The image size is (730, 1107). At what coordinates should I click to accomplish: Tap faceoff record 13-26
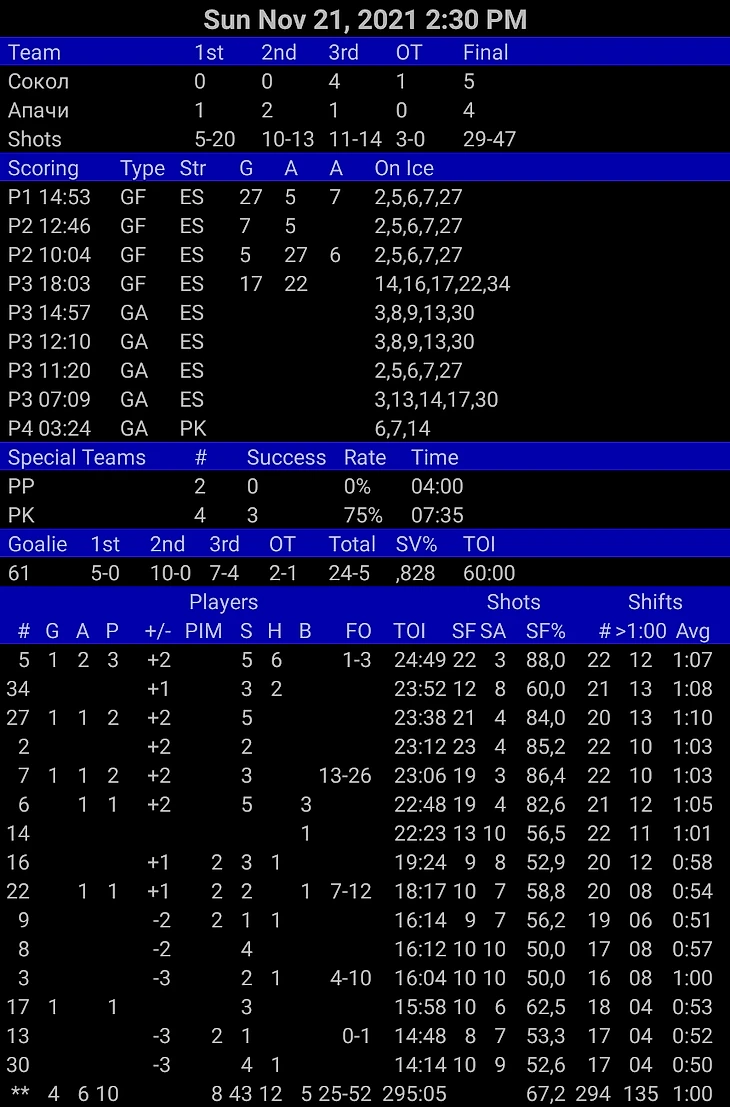pyautogui.click(x=345, y=776)
